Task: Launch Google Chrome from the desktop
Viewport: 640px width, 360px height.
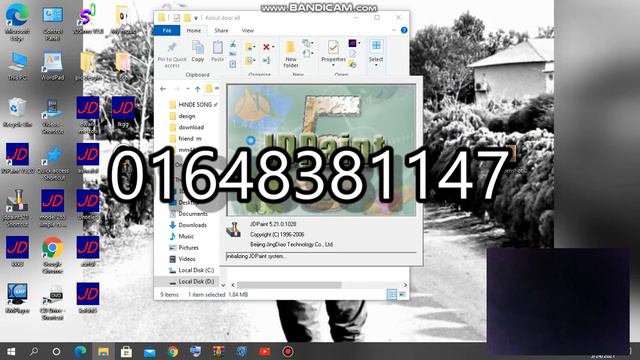Action: pos(53,255)
